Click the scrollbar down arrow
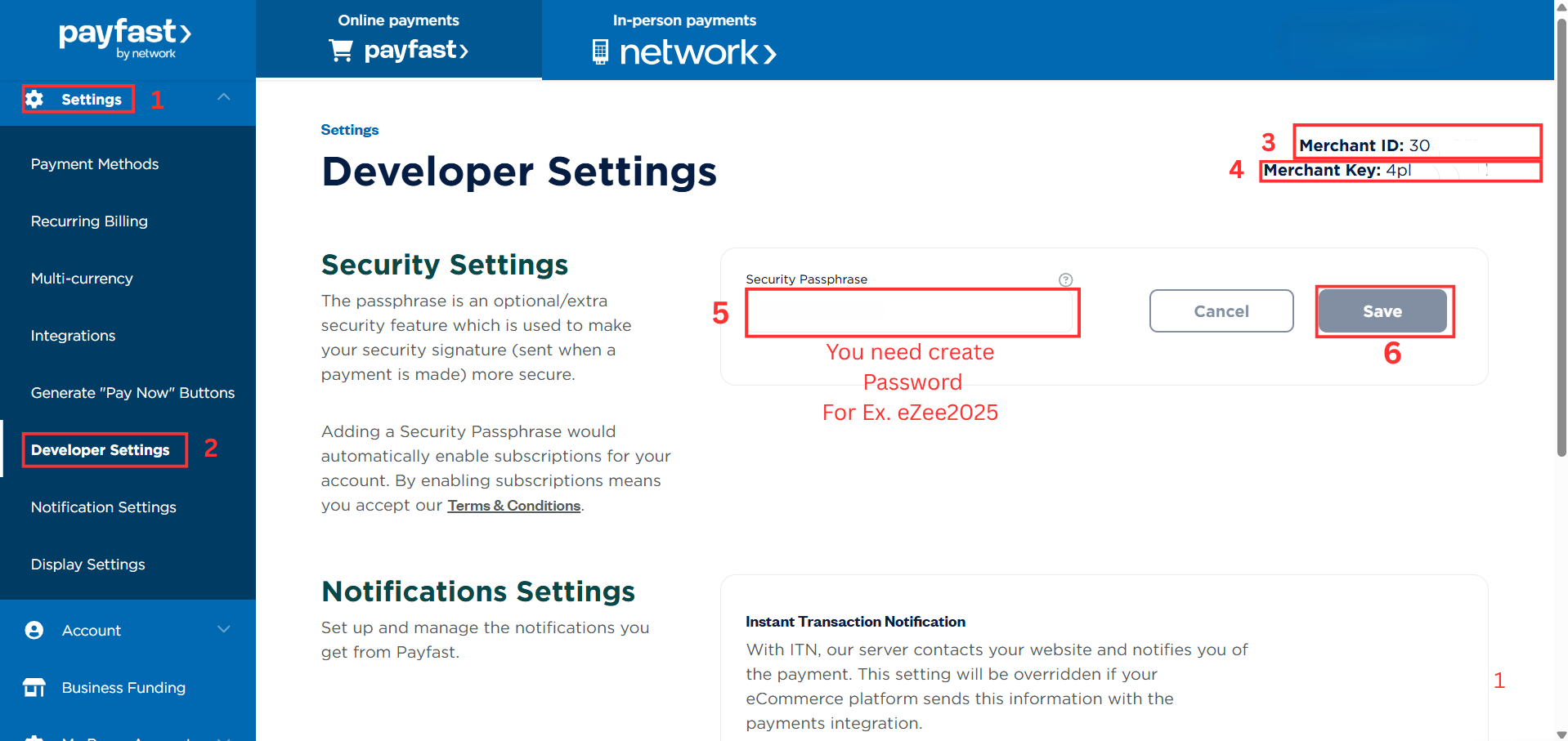The image size is (1568, 741). 1561,734
